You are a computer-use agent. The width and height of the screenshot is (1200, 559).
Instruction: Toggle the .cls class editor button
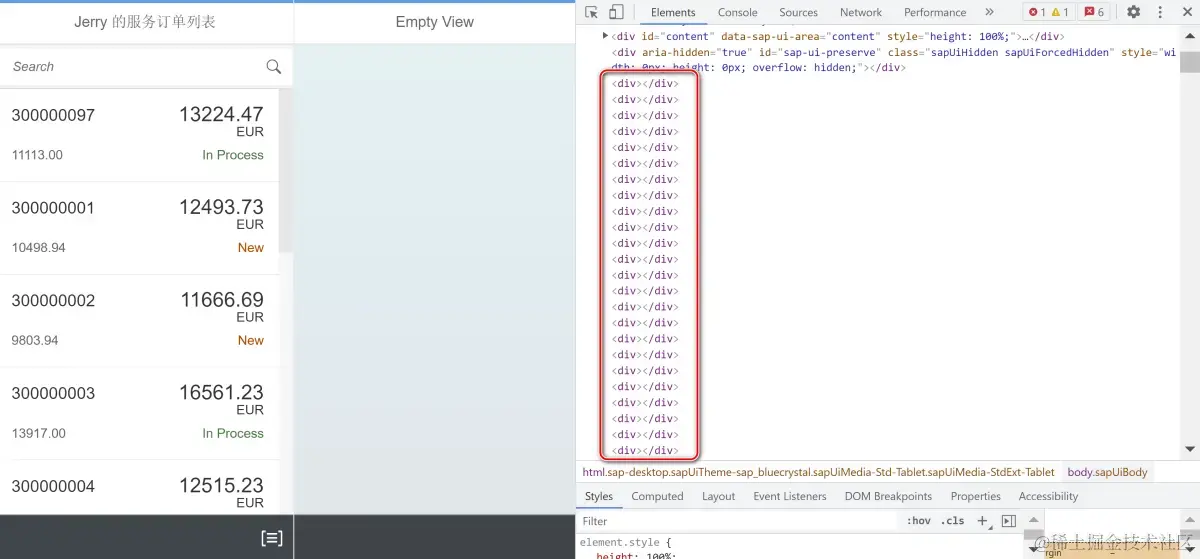pos(954,521)
